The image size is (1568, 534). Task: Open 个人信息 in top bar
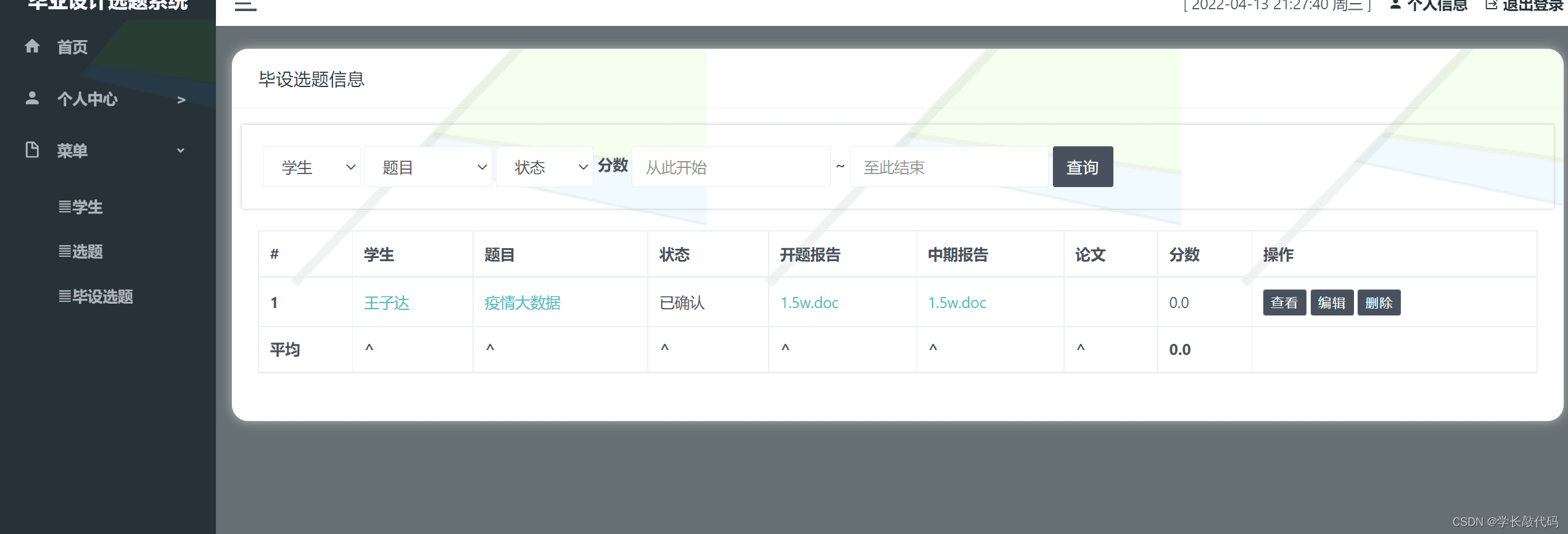[x=1437, y=5]
